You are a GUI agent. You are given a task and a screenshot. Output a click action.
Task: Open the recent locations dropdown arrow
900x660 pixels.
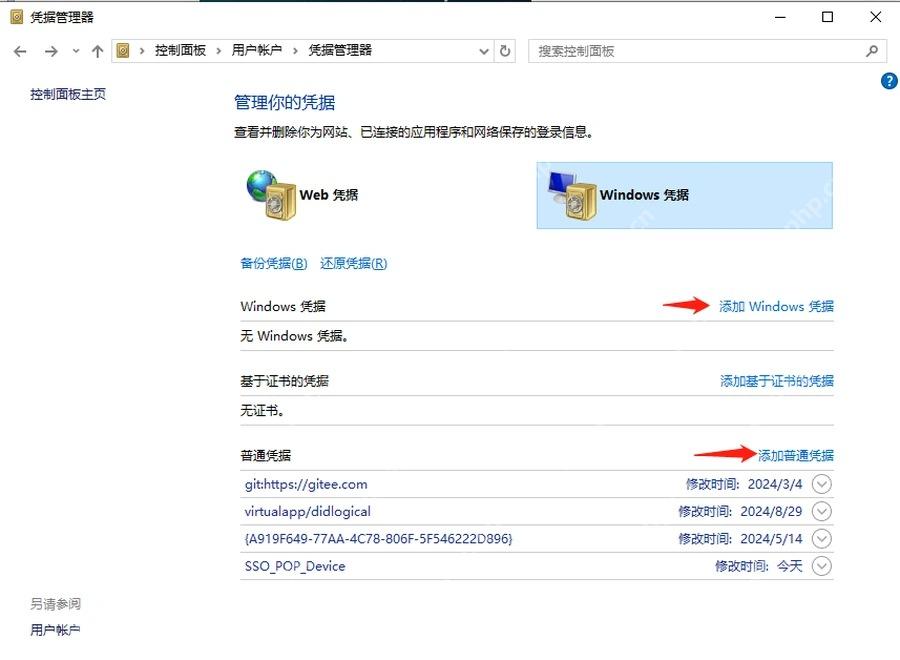point(76,52)
